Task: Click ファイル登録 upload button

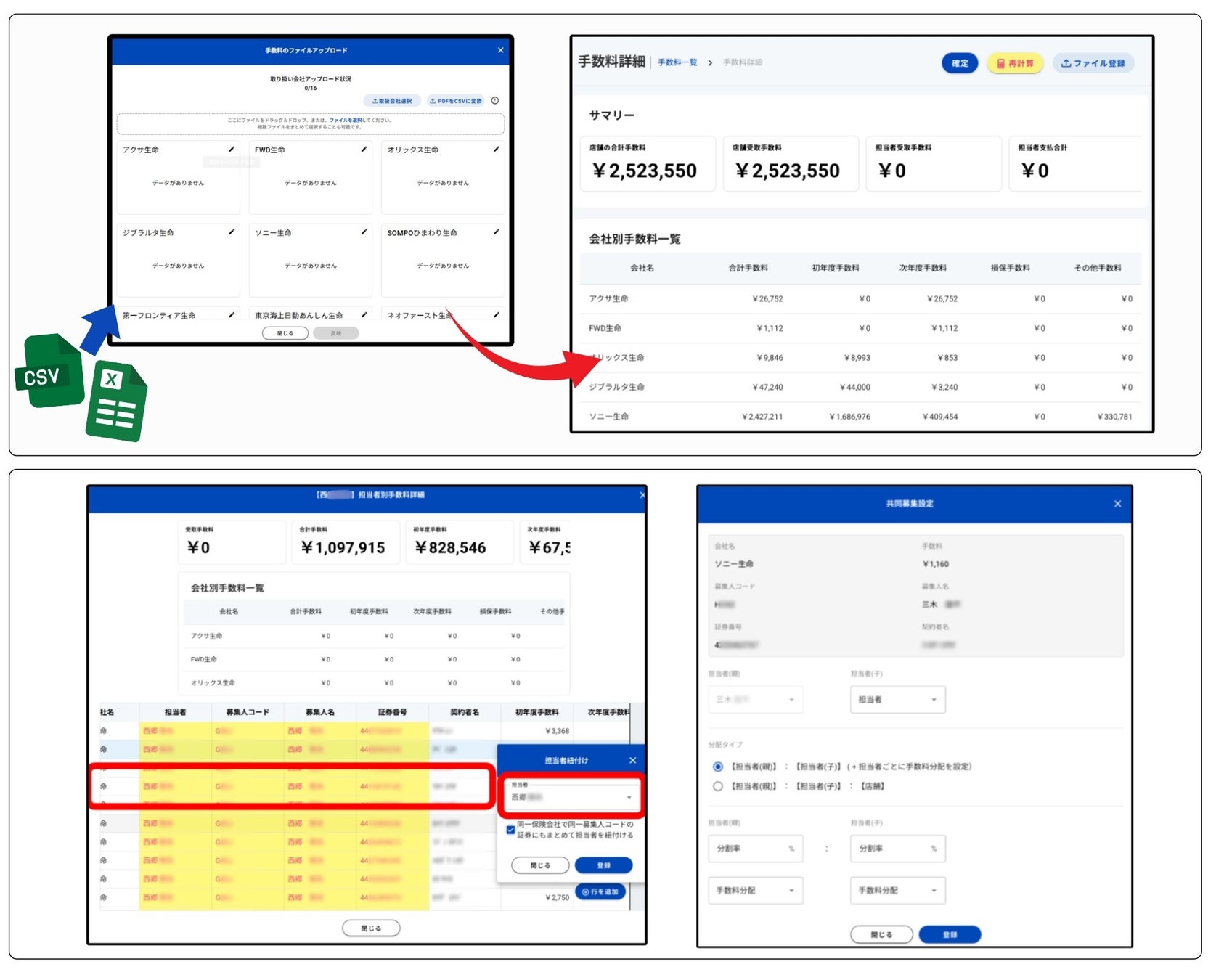Action: click(1093, 63)
